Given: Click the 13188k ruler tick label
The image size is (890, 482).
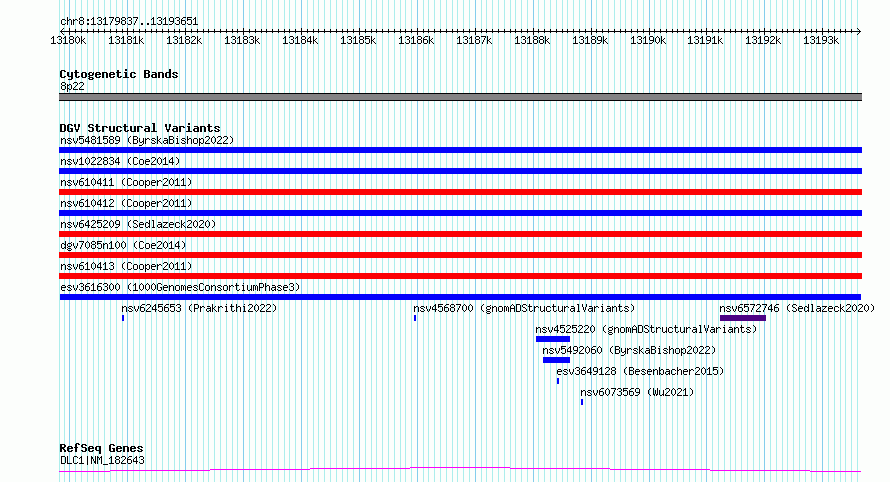Looking at the screenshot, I should coord(532,40).
